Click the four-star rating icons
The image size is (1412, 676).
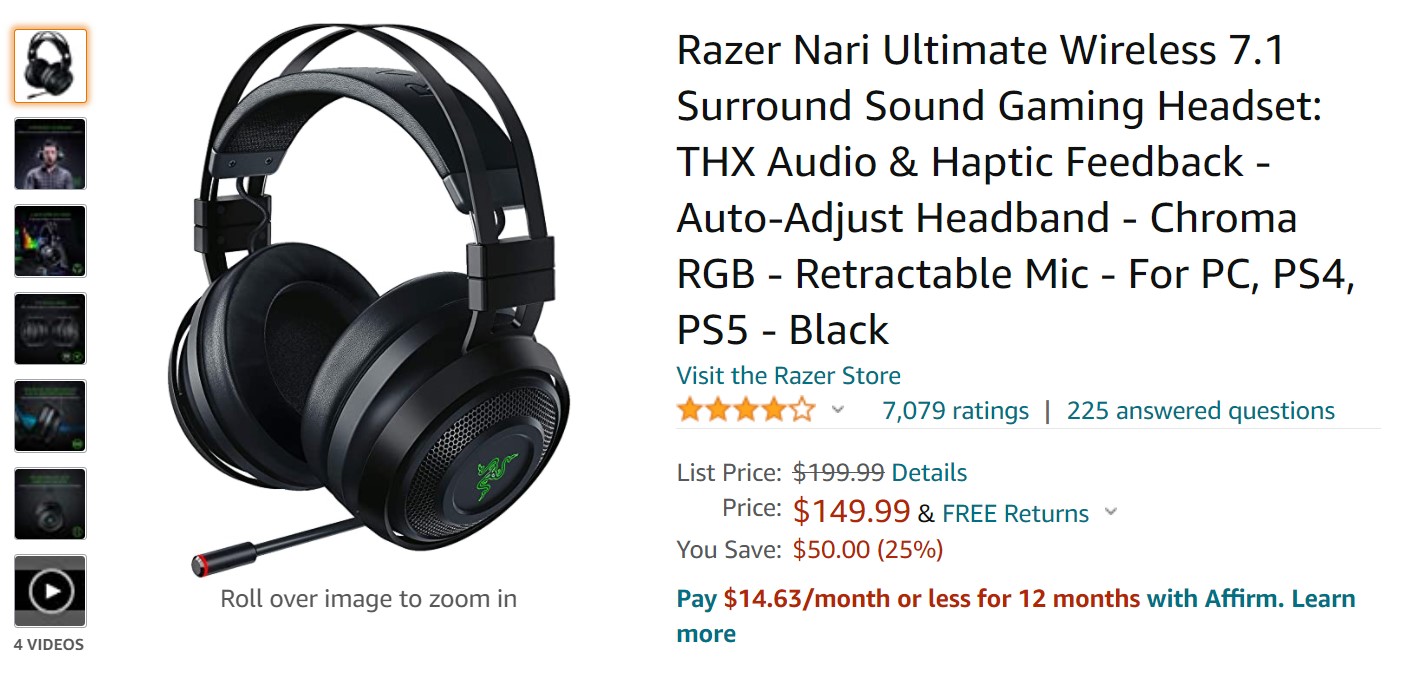(746, 410)
